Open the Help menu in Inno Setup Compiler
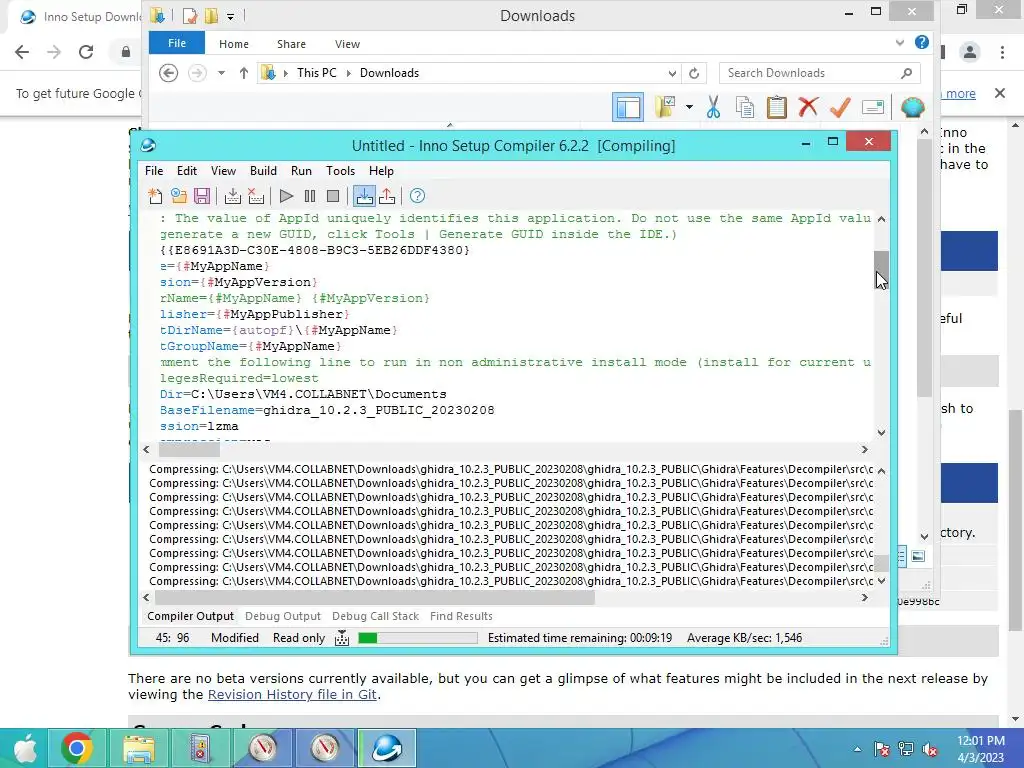Image resolution: width=1024 pixels, height=768 pixels. click(381, 170)
